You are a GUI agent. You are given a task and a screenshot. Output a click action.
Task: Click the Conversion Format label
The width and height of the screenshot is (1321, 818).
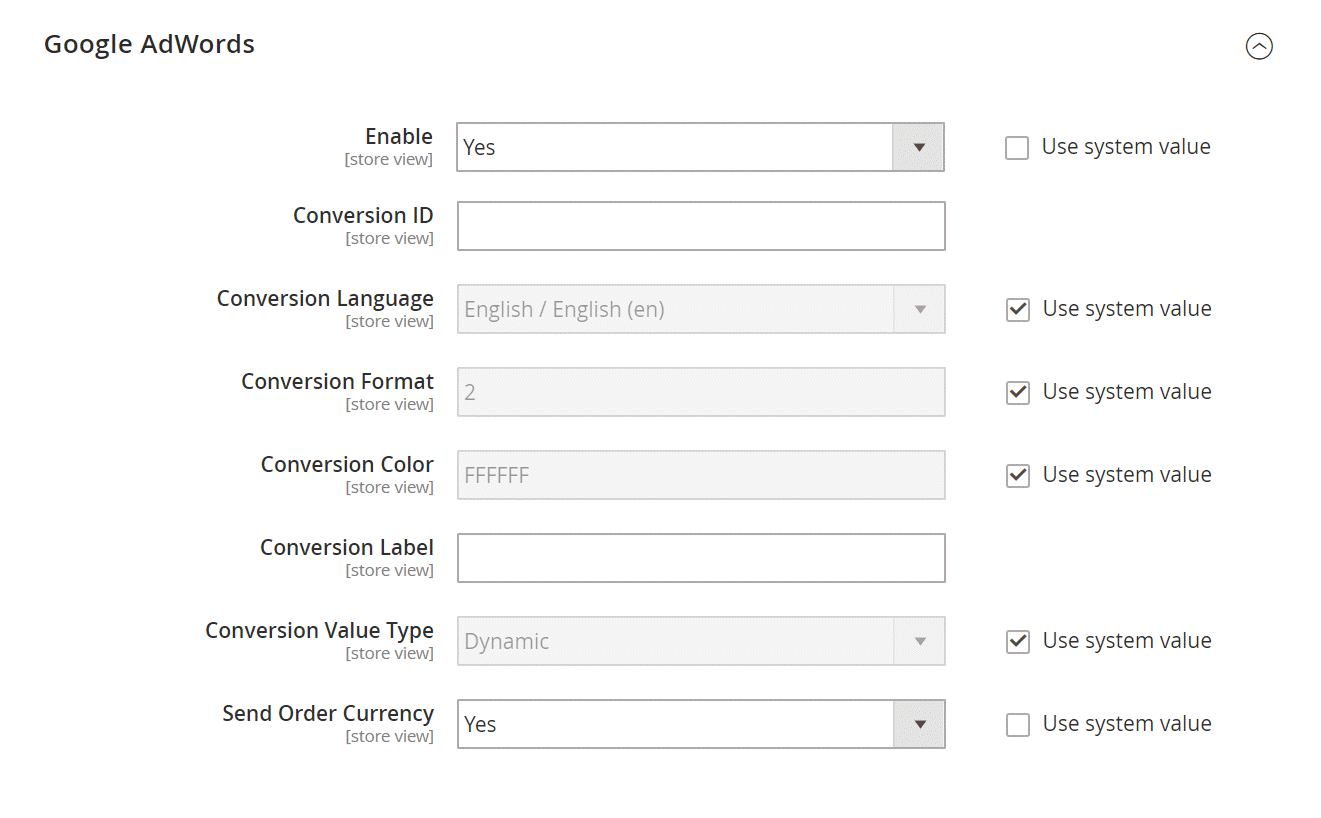click(x=337, y=381)
